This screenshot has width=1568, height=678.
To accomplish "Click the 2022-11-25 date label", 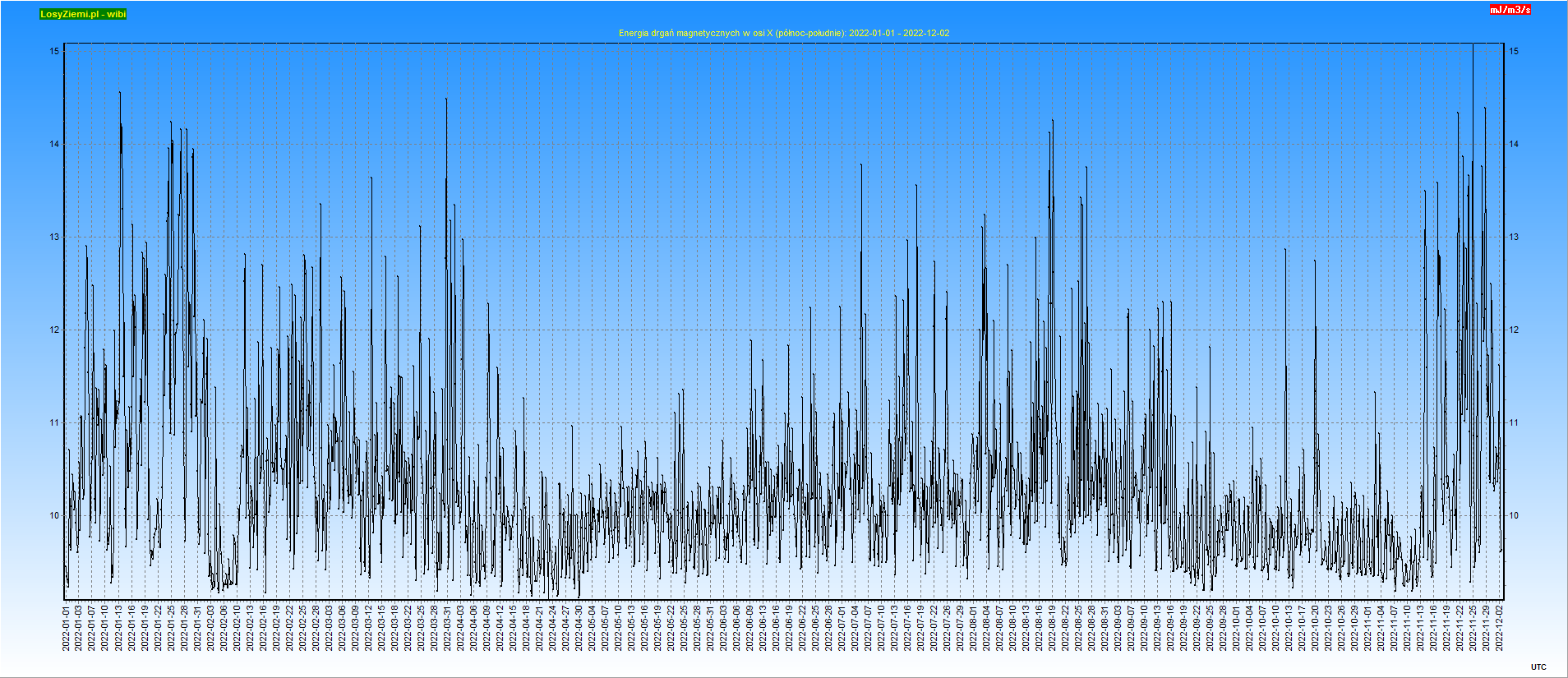I will coord(1473,629).
